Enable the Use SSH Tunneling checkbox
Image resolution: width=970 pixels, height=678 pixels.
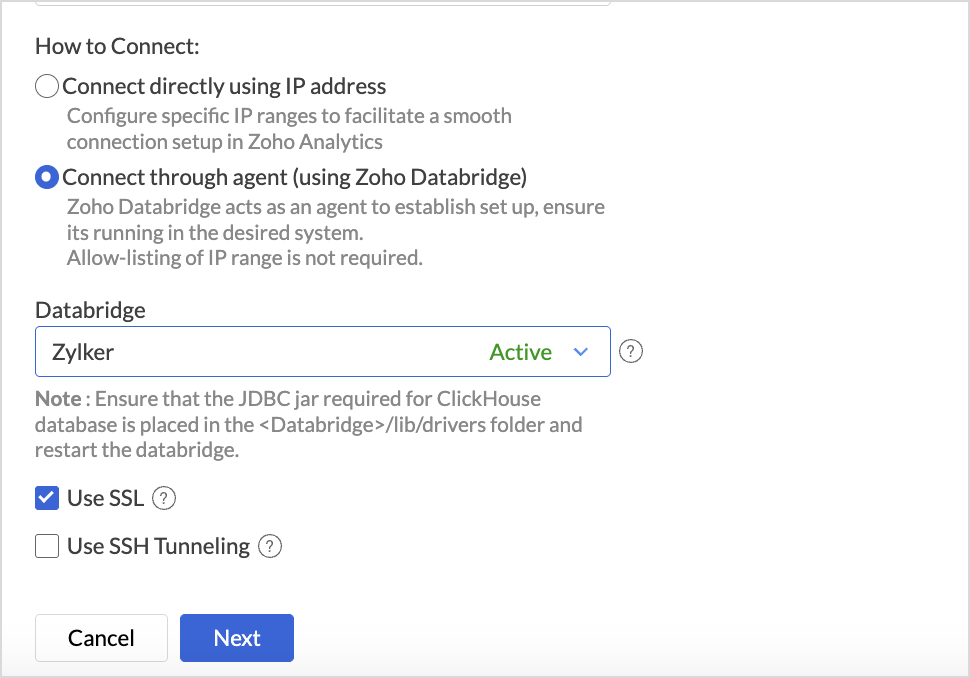[47, 546]
